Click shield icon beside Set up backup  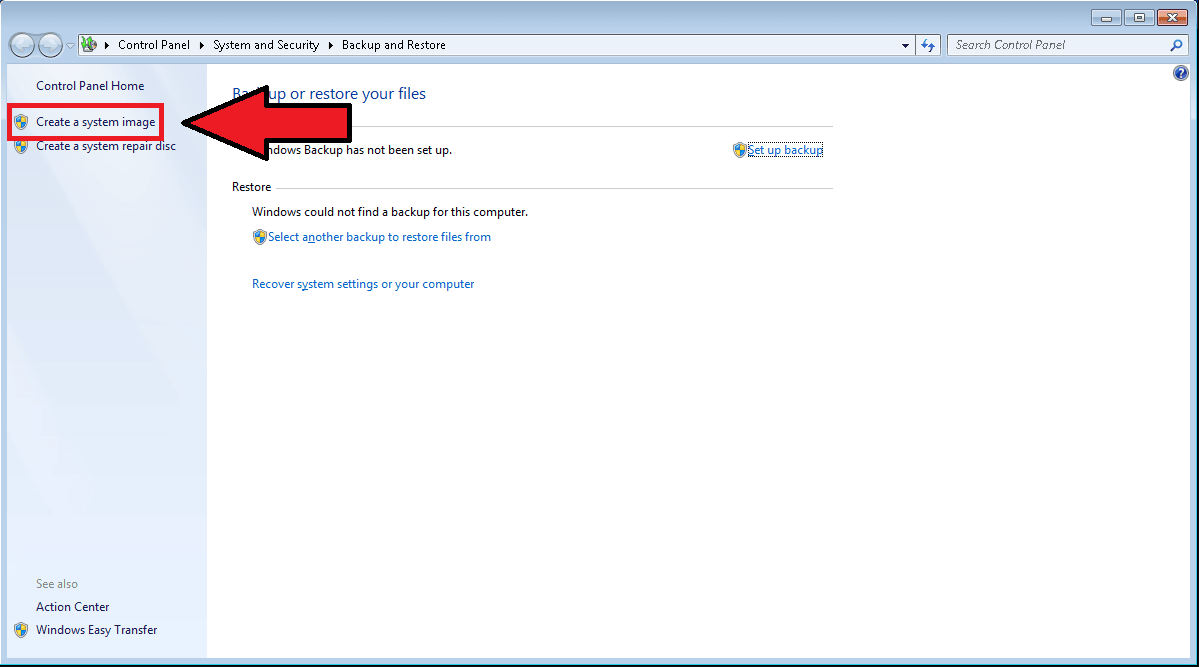(x=739, y=150)
